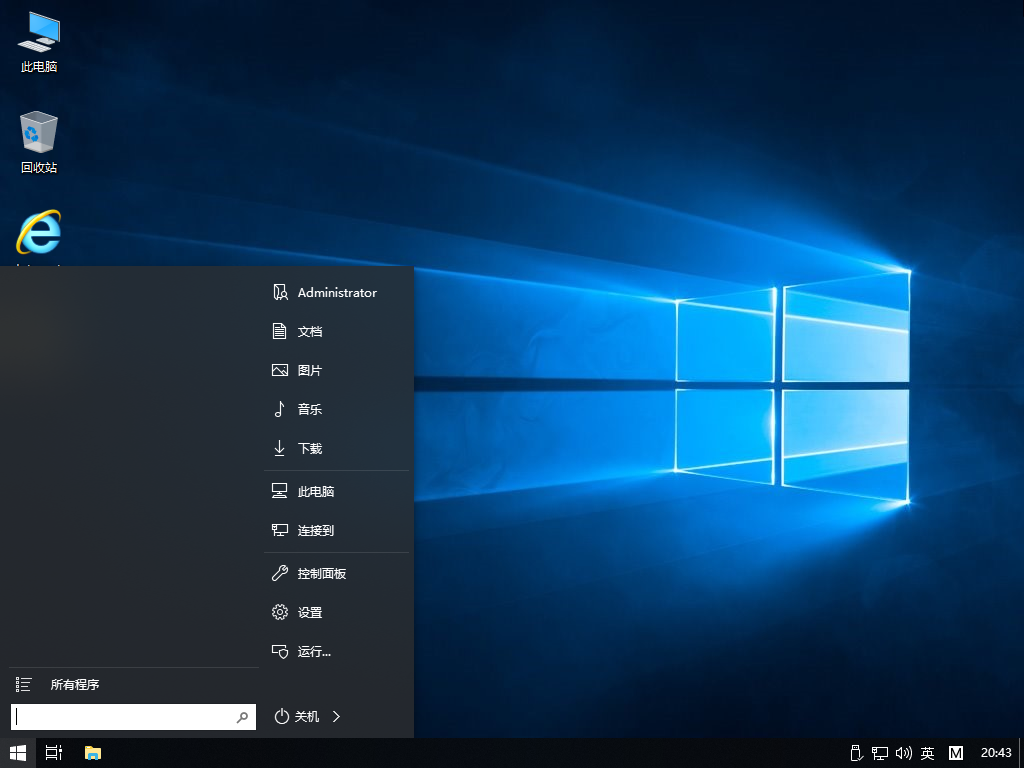The width and height of the screenshot is (1024, 768).
Task: Click the 20:43 taskbar clock
Action: tap(996, 753)
